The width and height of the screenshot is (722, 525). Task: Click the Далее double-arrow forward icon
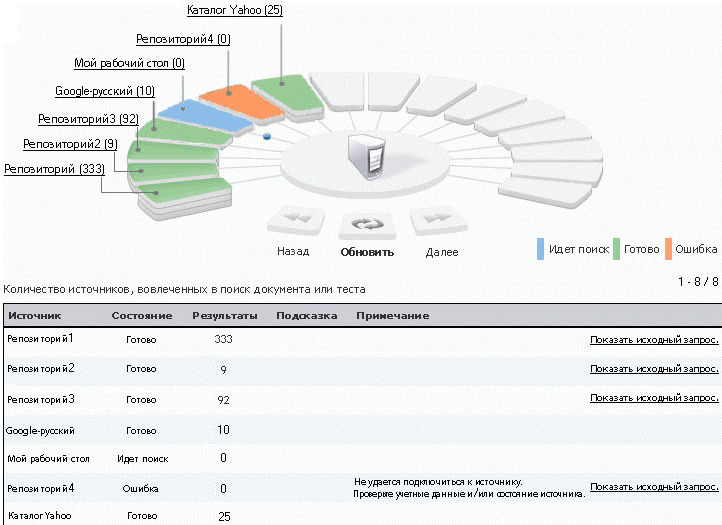[439, 219]
